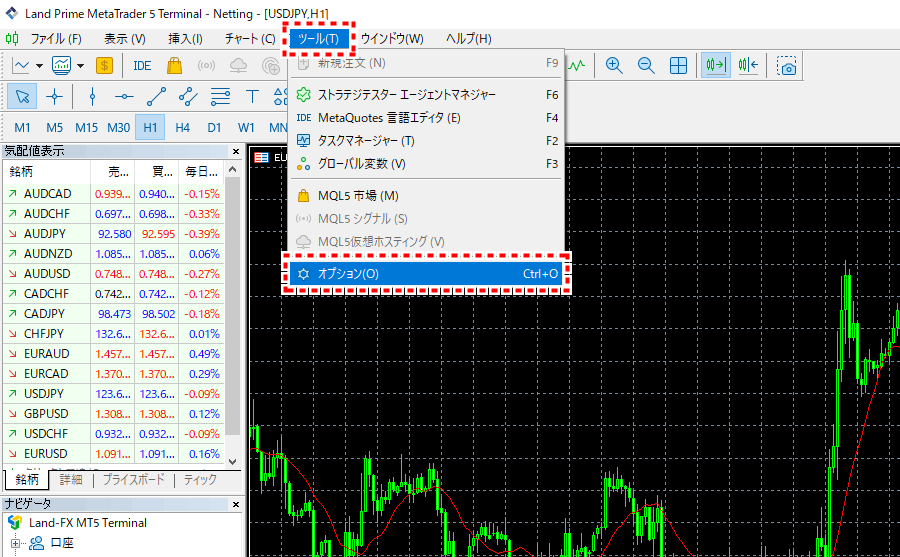900x557 pixels.
Task: Select the trendline tool
Action: click(156, 96)
